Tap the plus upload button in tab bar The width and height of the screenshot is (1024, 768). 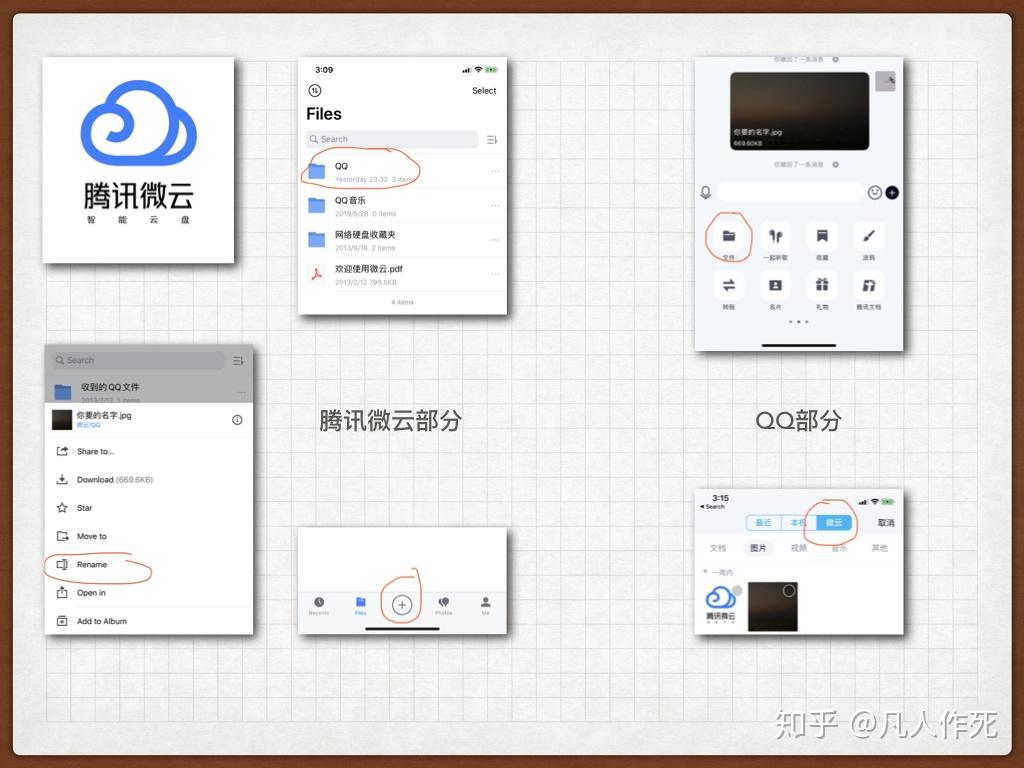[402, 605]
